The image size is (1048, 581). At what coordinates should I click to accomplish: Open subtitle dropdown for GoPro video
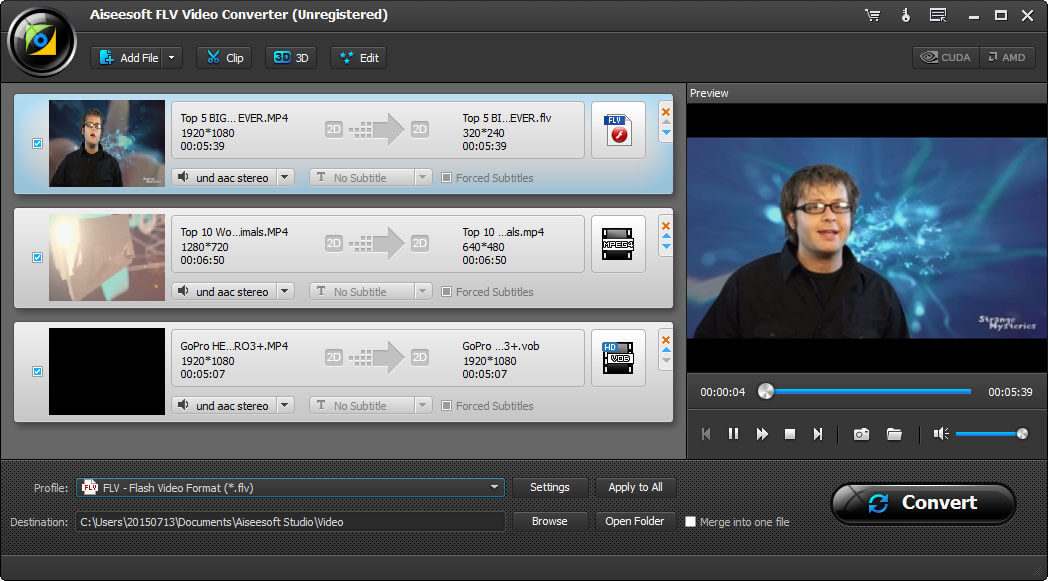point(422,405)
